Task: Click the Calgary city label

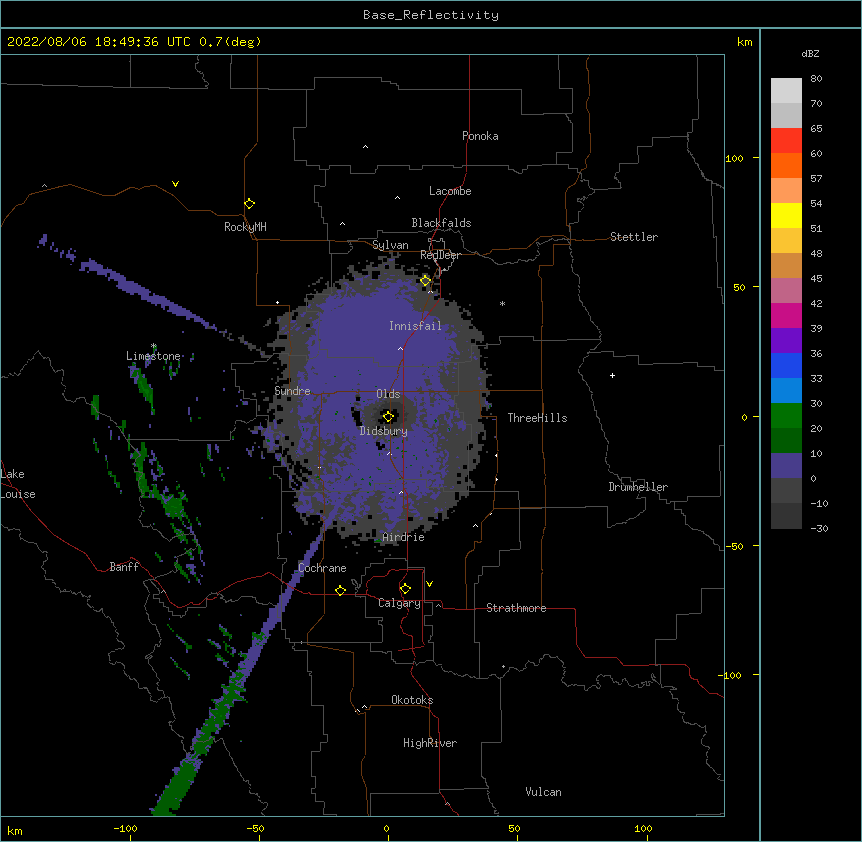Action: point(399,603)
